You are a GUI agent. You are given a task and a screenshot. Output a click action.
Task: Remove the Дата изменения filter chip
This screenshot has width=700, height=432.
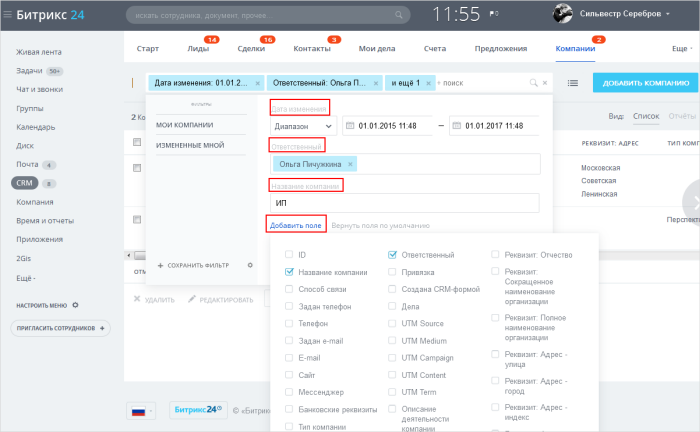[258, 83]
